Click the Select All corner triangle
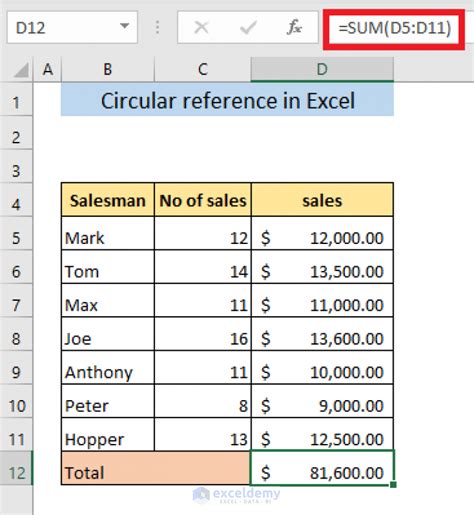Screen dimensions: 474x515 coord(21,70)
